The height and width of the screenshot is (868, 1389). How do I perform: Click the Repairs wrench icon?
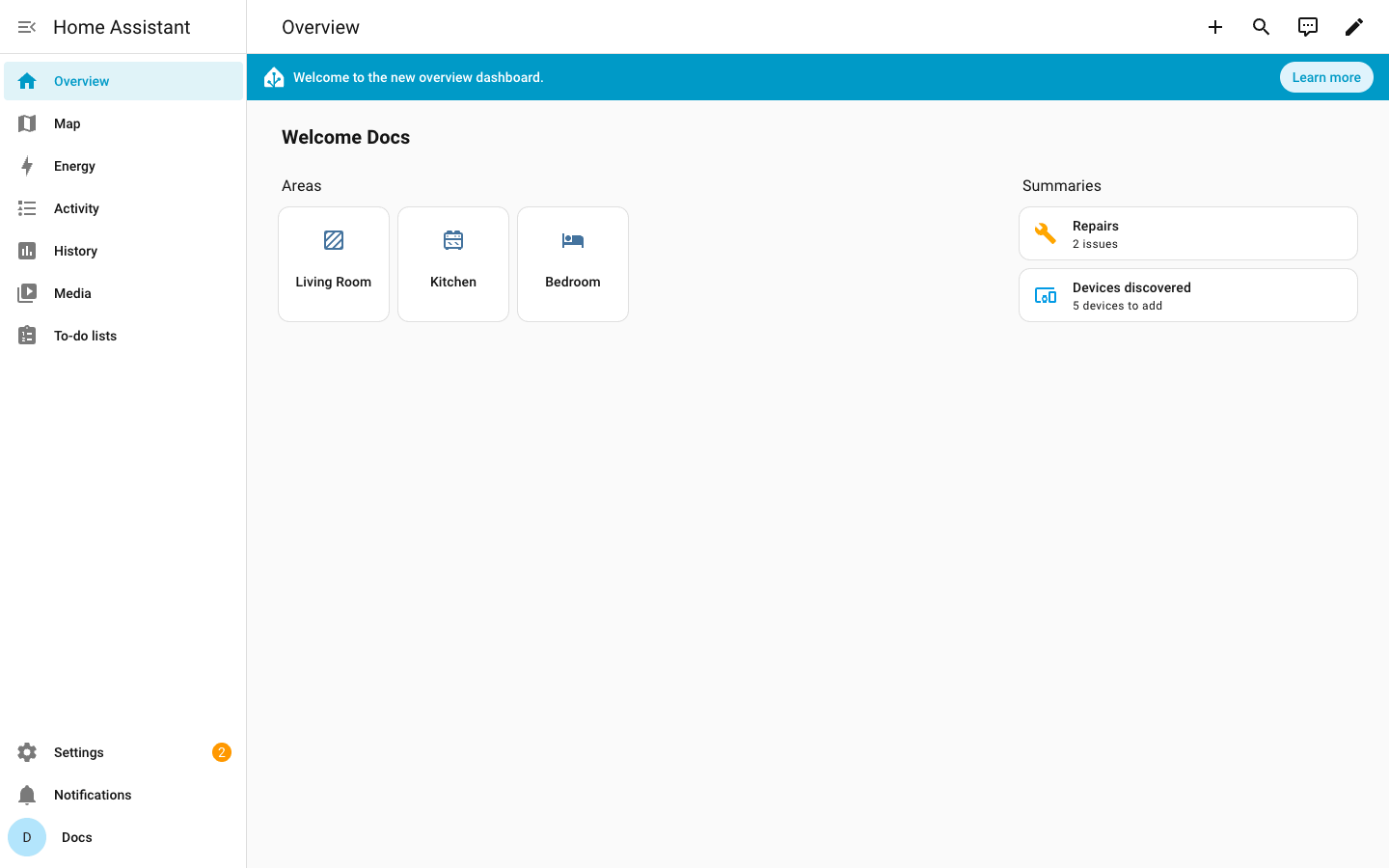pyautogui.click(x=1046, y=233)
